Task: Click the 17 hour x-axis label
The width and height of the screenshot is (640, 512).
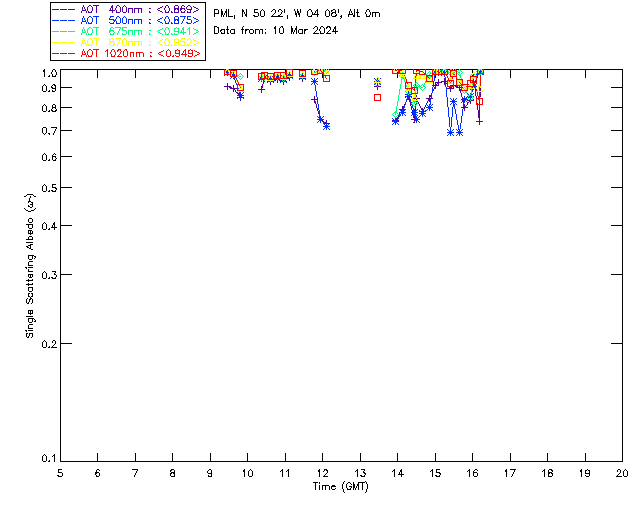Action: coord(510,473)
